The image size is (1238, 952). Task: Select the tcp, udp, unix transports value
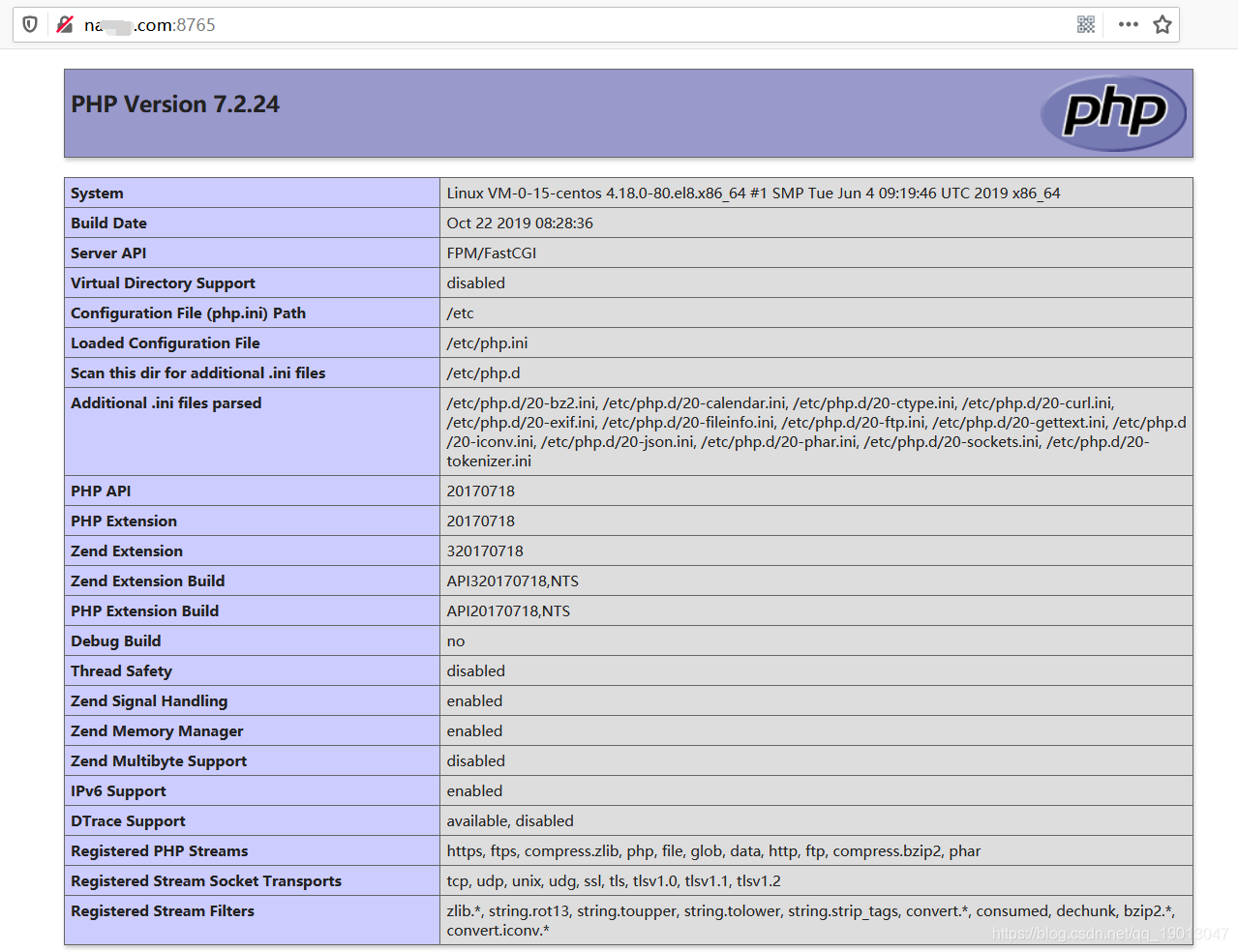coord(614,881)
